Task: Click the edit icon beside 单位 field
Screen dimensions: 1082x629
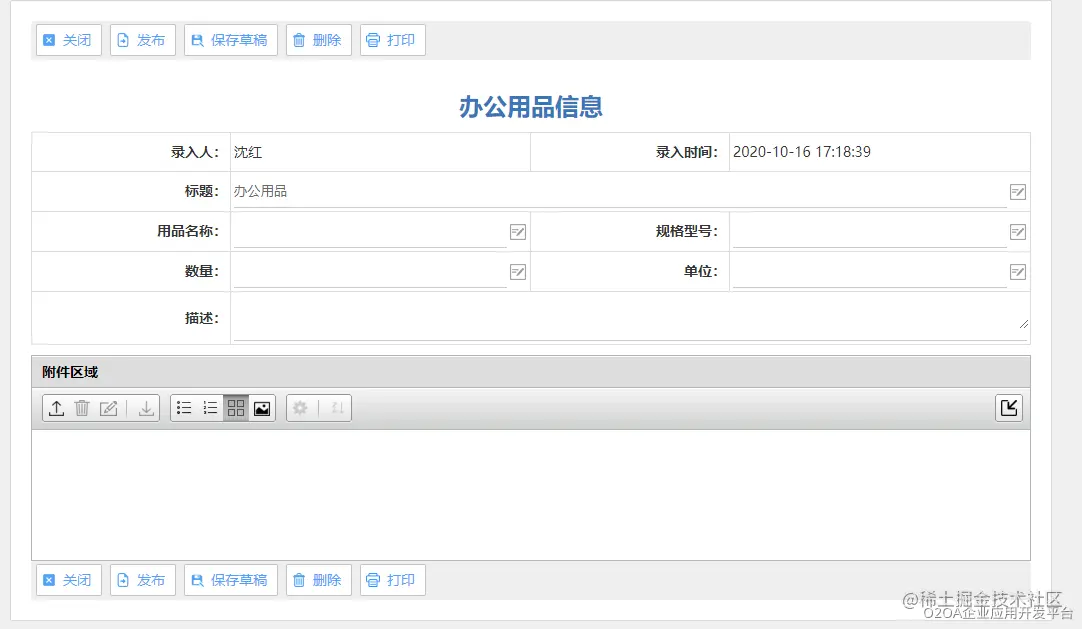Action: click(1018, 272)
